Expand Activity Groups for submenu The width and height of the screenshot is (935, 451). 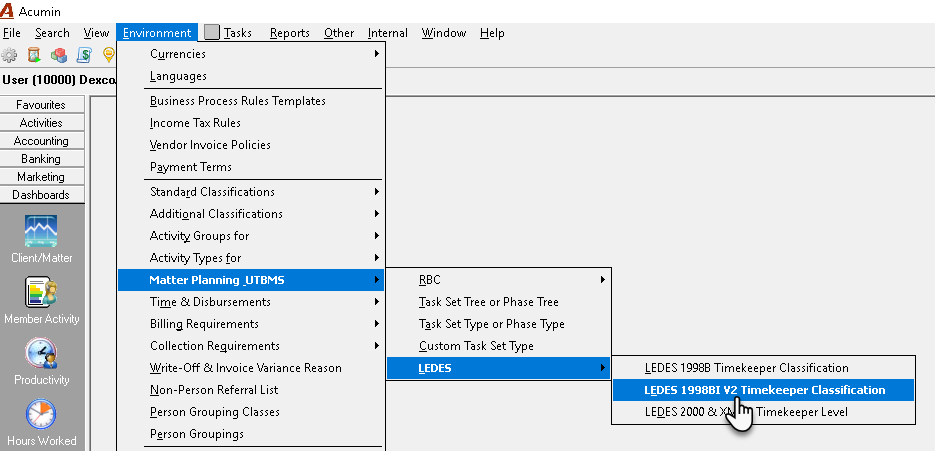[x=251, y=236]
